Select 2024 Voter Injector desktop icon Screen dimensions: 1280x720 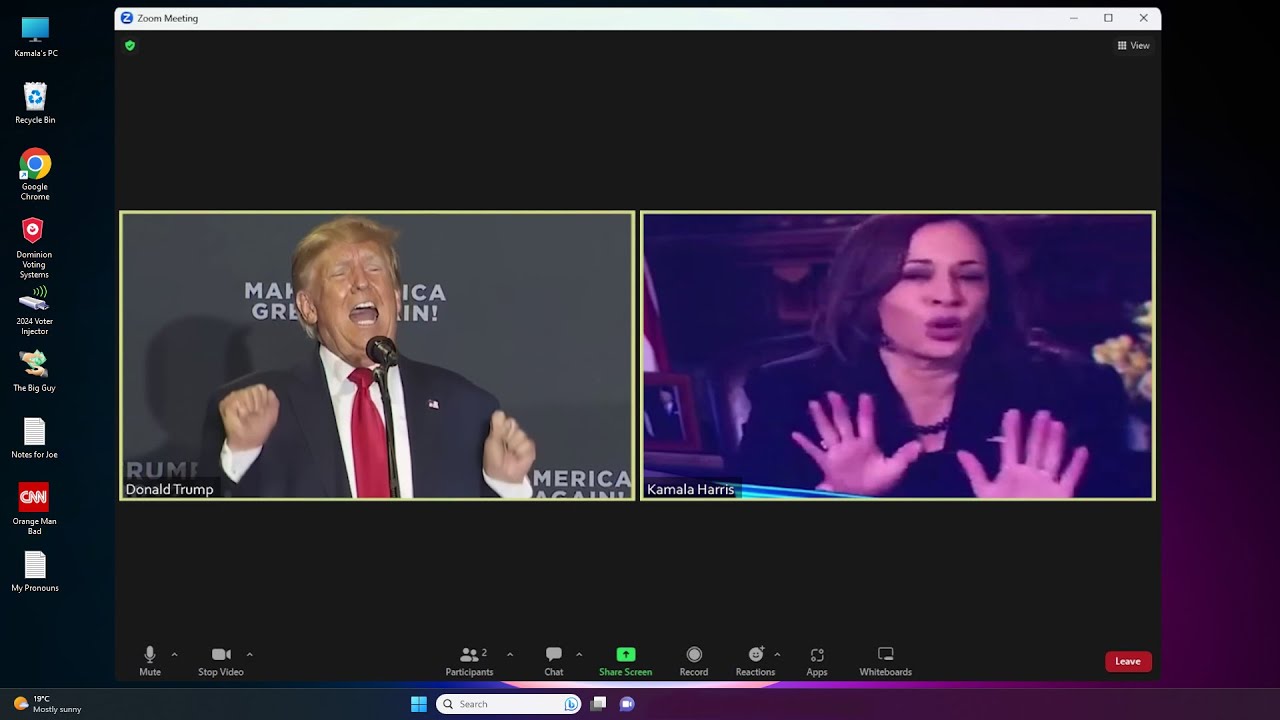click(34, 311)
